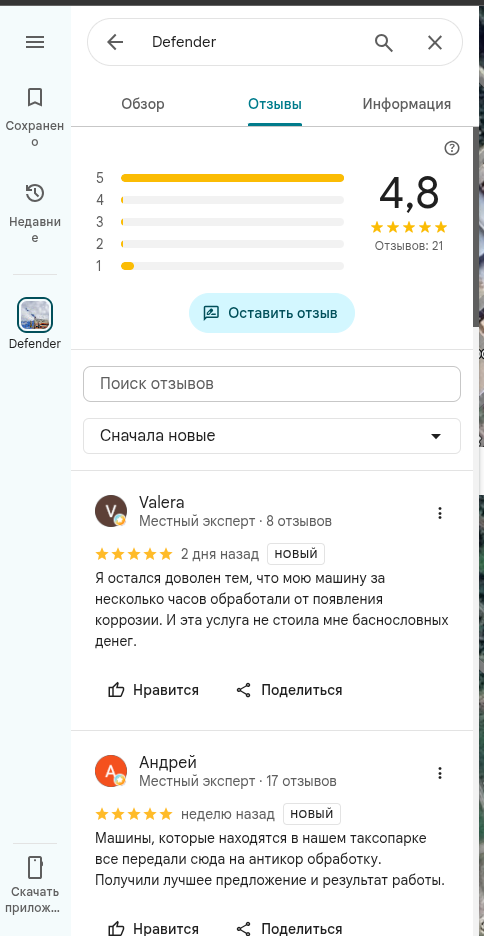Screen dimensions: 484x936
Task: Like Андрей's review with Нравится
Action: 153,929
